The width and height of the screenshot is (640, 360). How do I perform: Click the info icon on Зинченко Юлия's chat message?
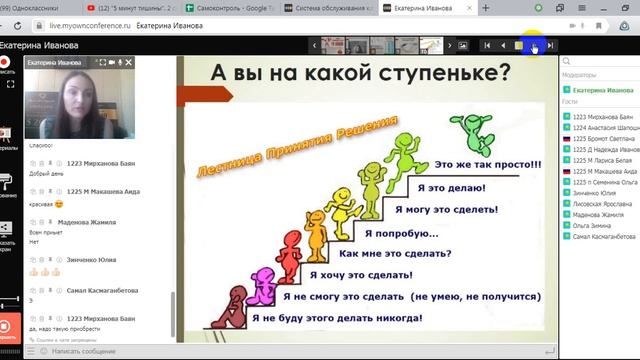tap(59, 260)
